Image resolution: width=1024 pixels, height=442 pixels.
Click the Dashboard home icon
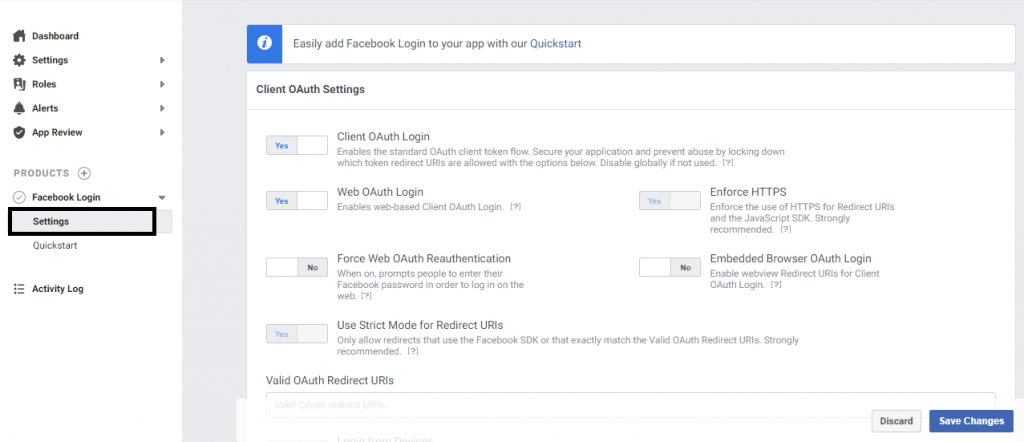tap(19, 36)
